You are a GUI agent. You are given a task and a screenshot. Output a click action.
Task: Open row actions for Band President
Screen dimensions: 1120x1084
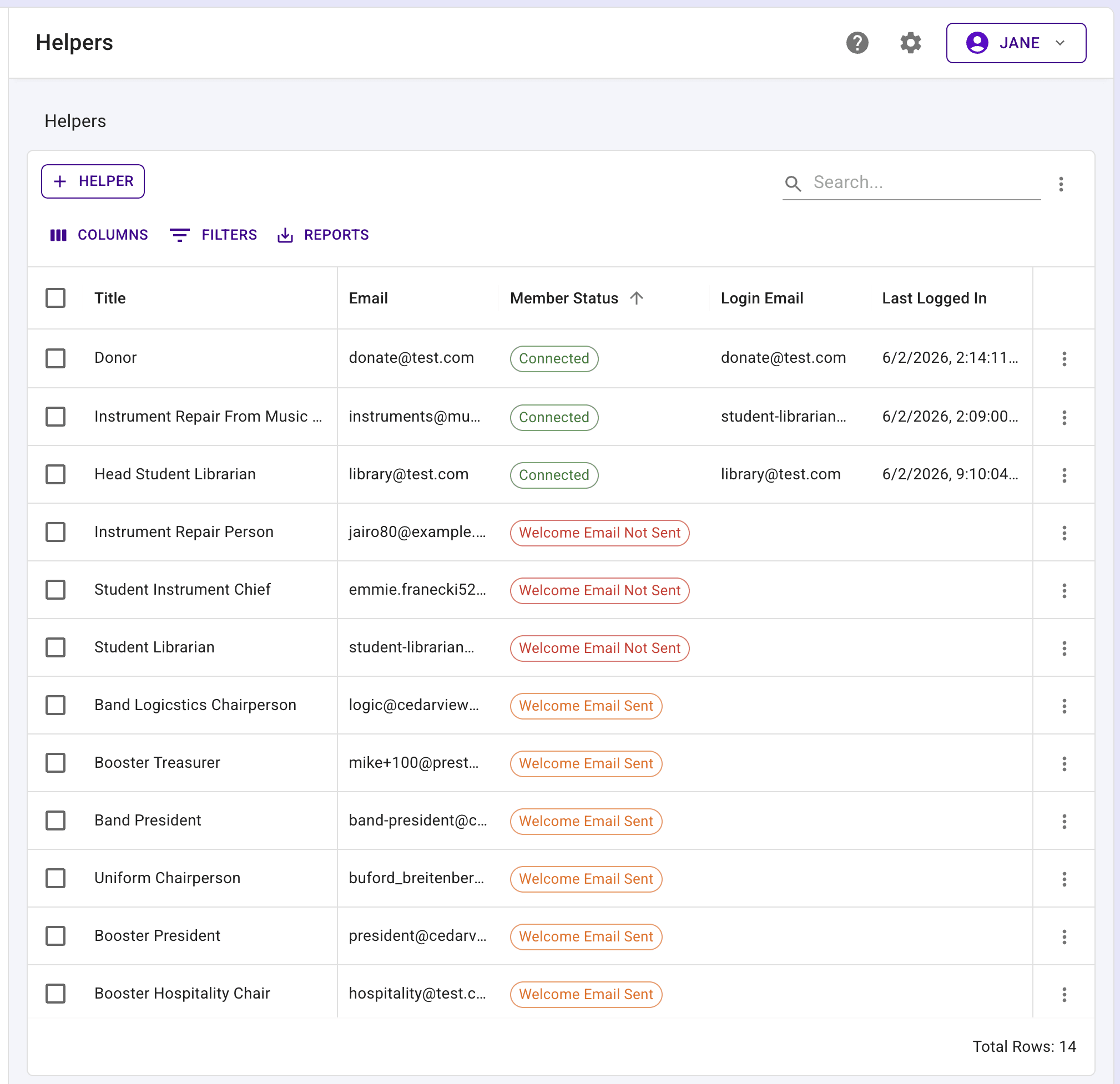pyautogui.click(x=1064, y=821)
